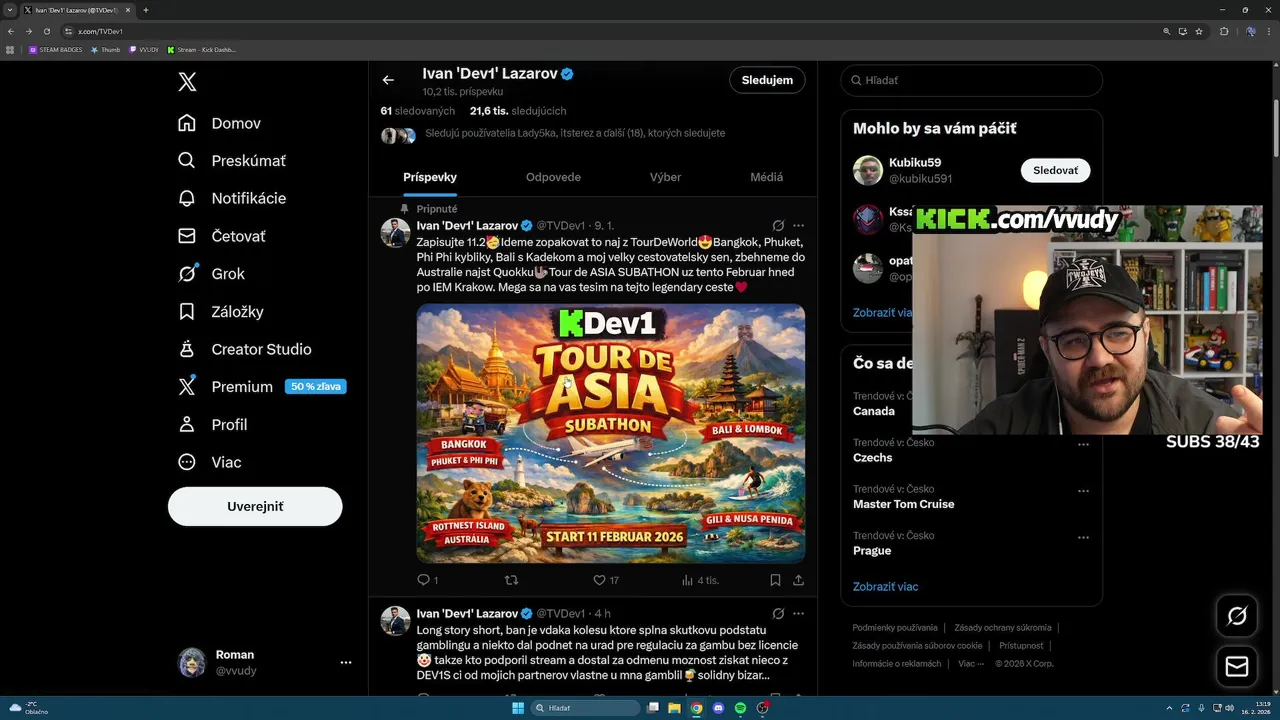Open File Explorer in the taskbar
The height and width of the screenshot is (720, 1280).
click(674, 708)
